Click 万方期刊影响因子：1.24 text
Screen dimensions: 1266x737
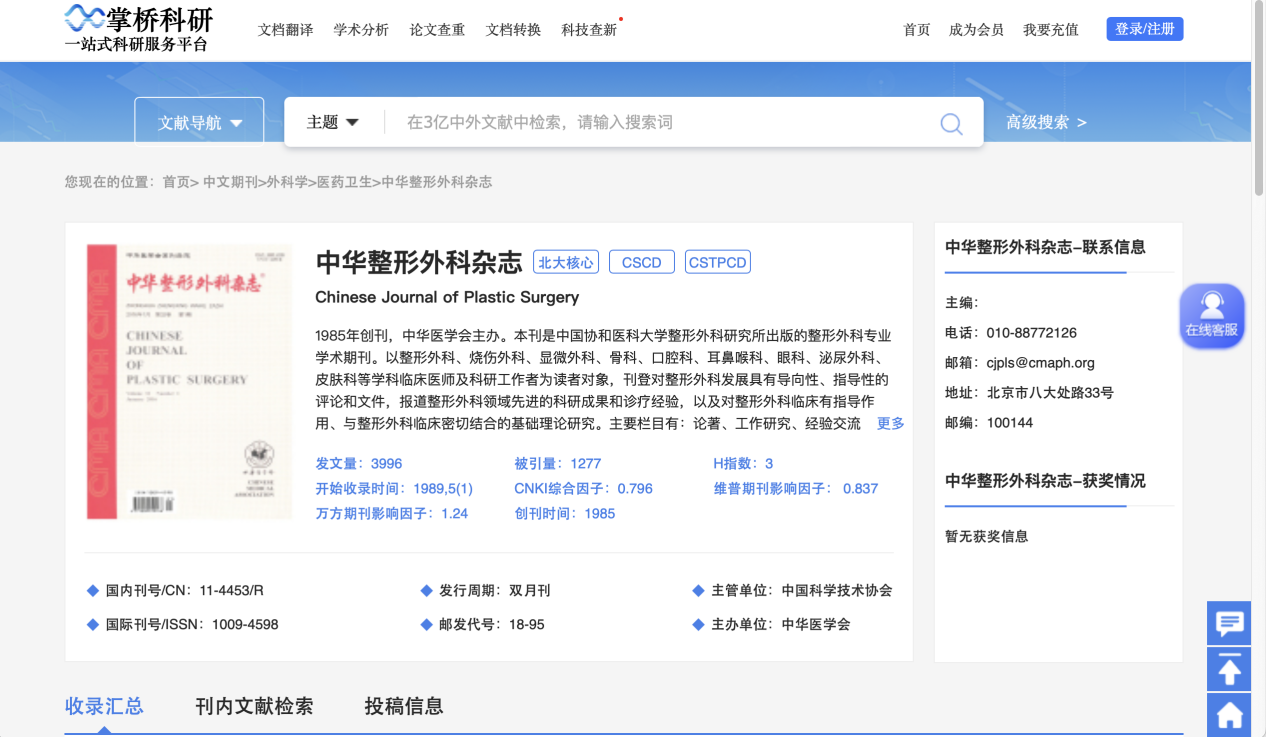coord(392,514)
